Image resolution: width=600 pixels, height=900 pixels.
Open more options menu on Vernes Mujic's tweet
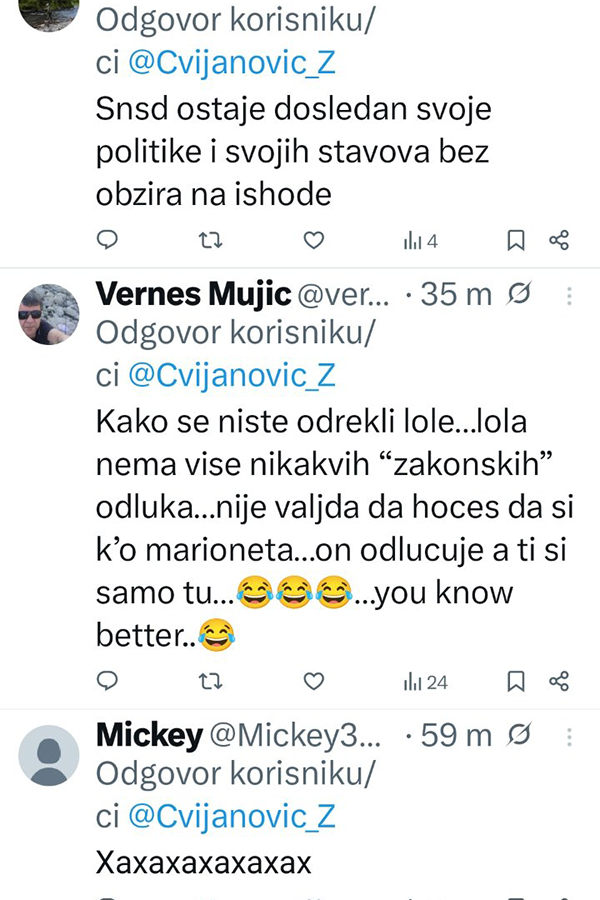[x=569, y=296]
